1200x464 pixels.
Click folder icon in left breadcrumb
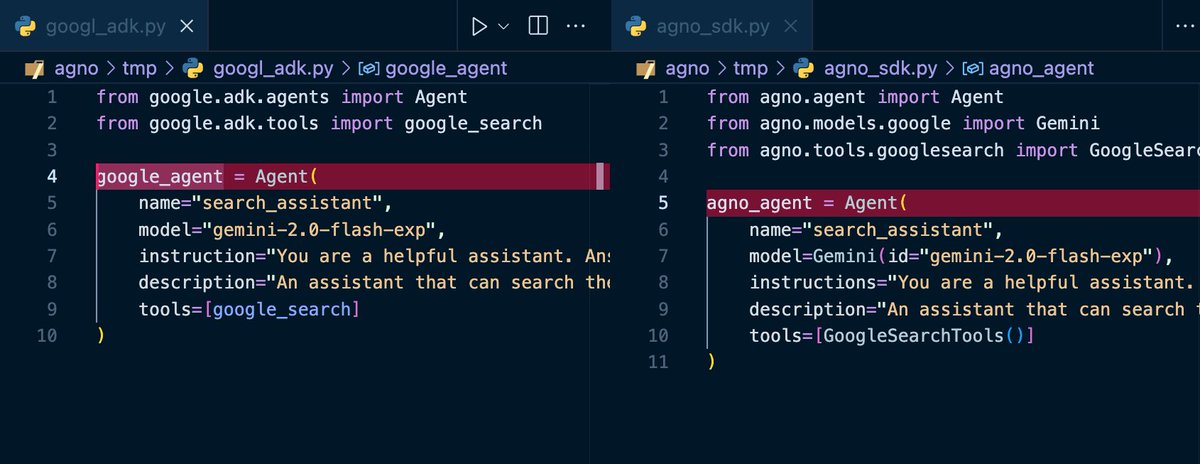pos(33,69)
